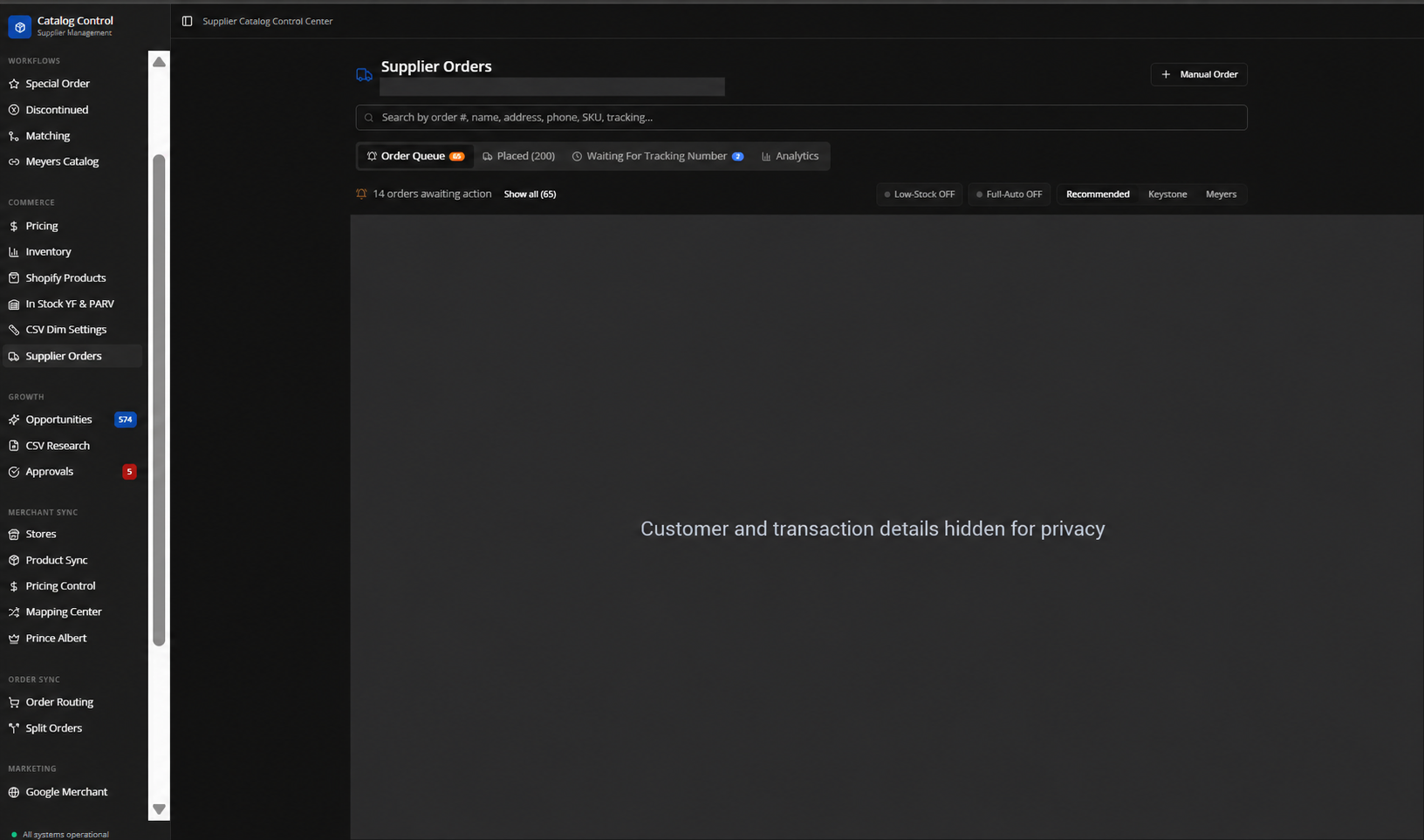Click the Prince Albert crown icon
Viewport: 1424px width, 840px height.
pyautogui.click(x=14, y=639)
